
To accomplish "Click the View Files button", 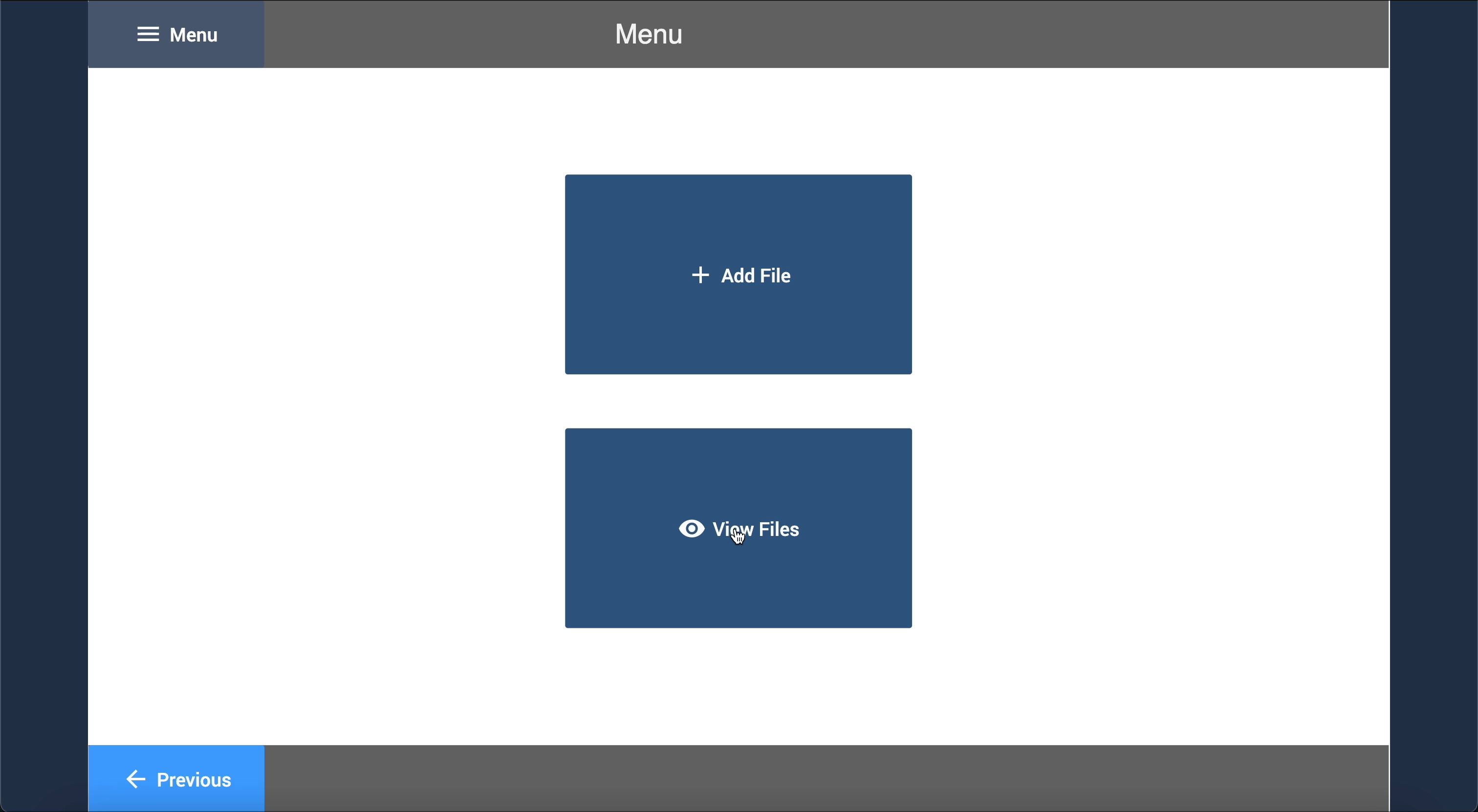I will point(738,528).
